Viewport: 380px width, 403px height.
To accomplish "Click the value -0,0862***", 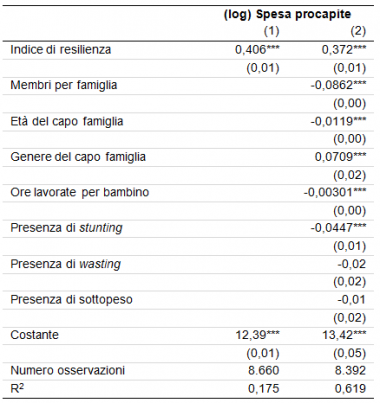I will click(x=338, y=85).
